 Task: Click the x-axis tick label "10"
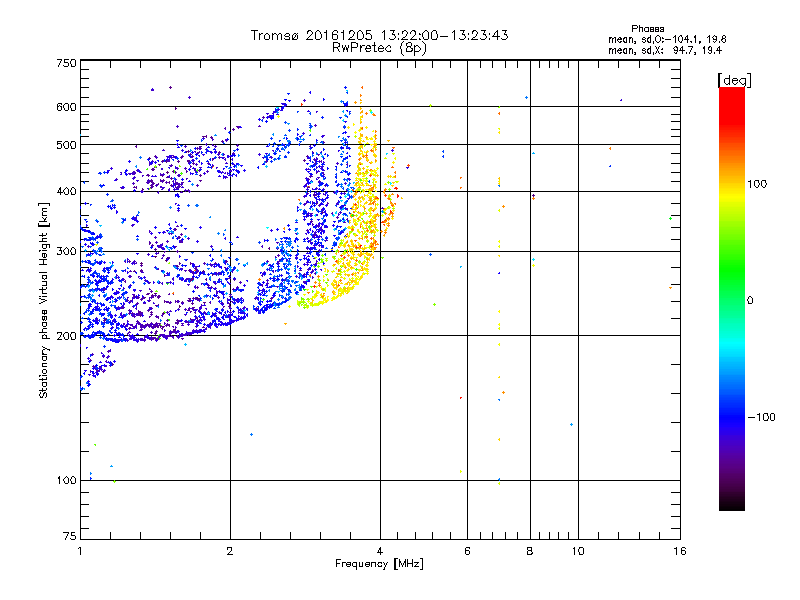[578, 551]
